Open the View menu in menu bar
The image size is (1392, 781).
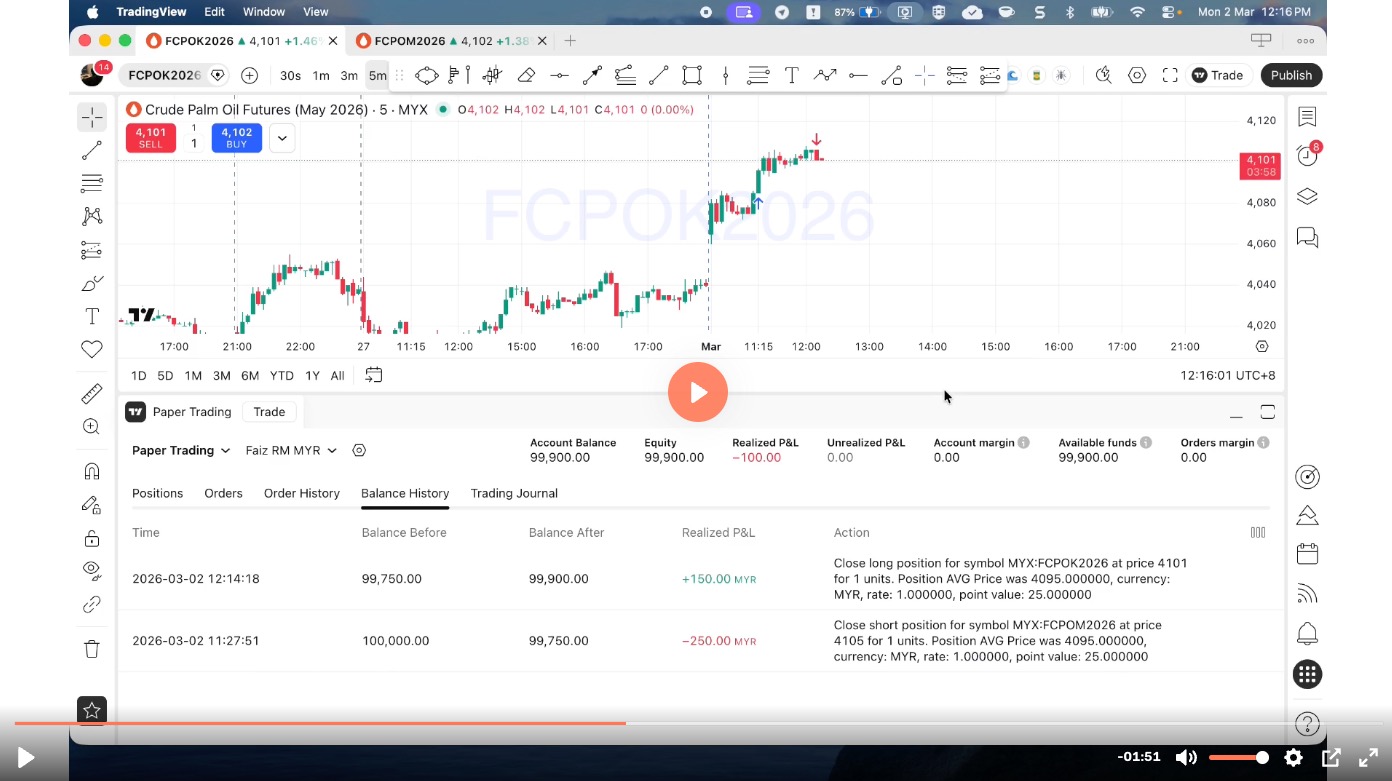click(x=316, y=12)
